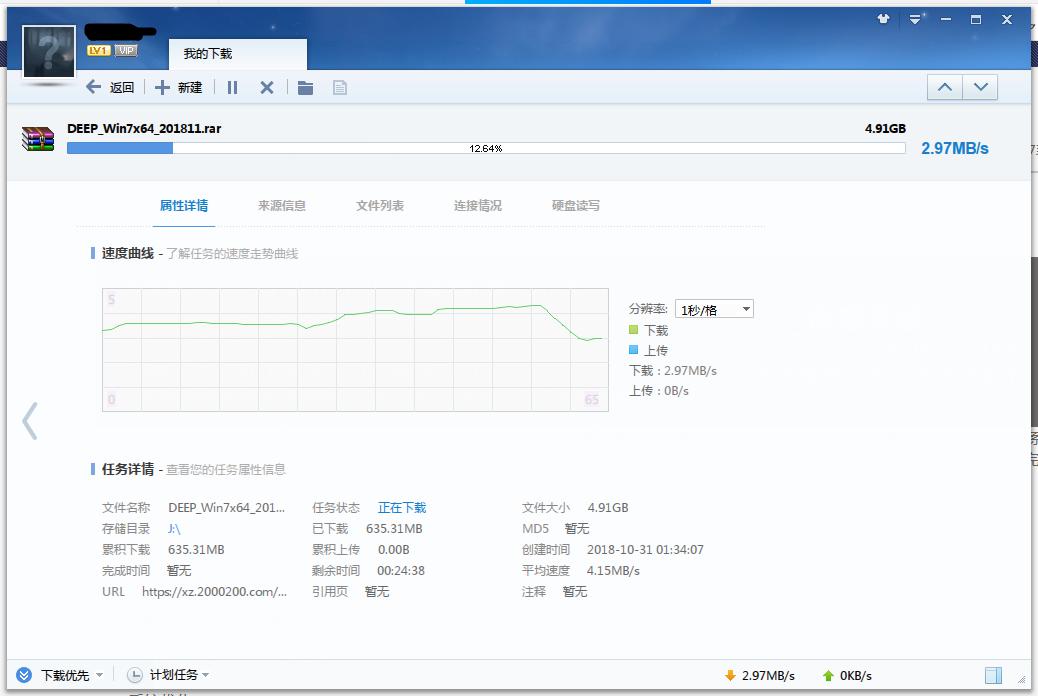Switch to the 硬盘读写 tab

click(576, 206)
